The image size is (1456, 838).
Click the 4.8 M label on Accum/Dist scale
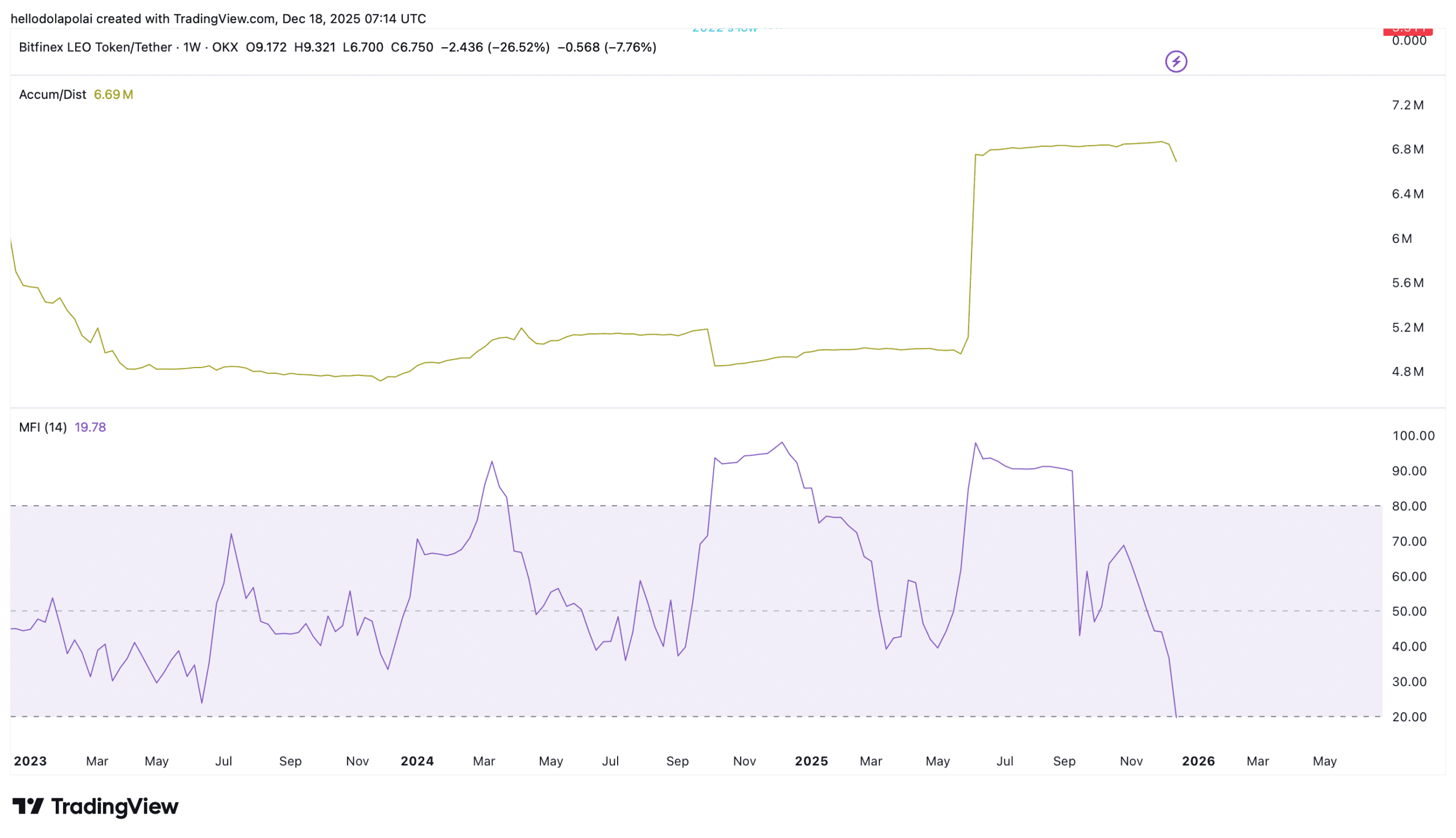(1407, 371)
